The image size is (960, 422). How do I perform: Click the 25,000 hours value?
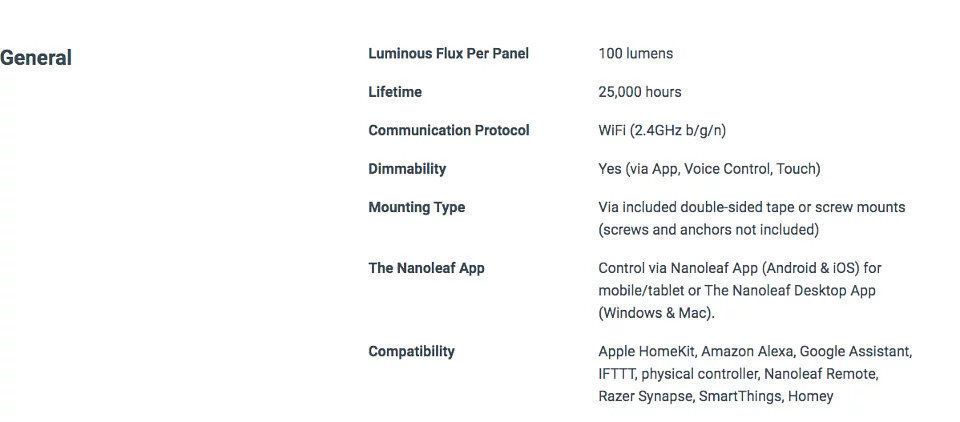(639, 92)
